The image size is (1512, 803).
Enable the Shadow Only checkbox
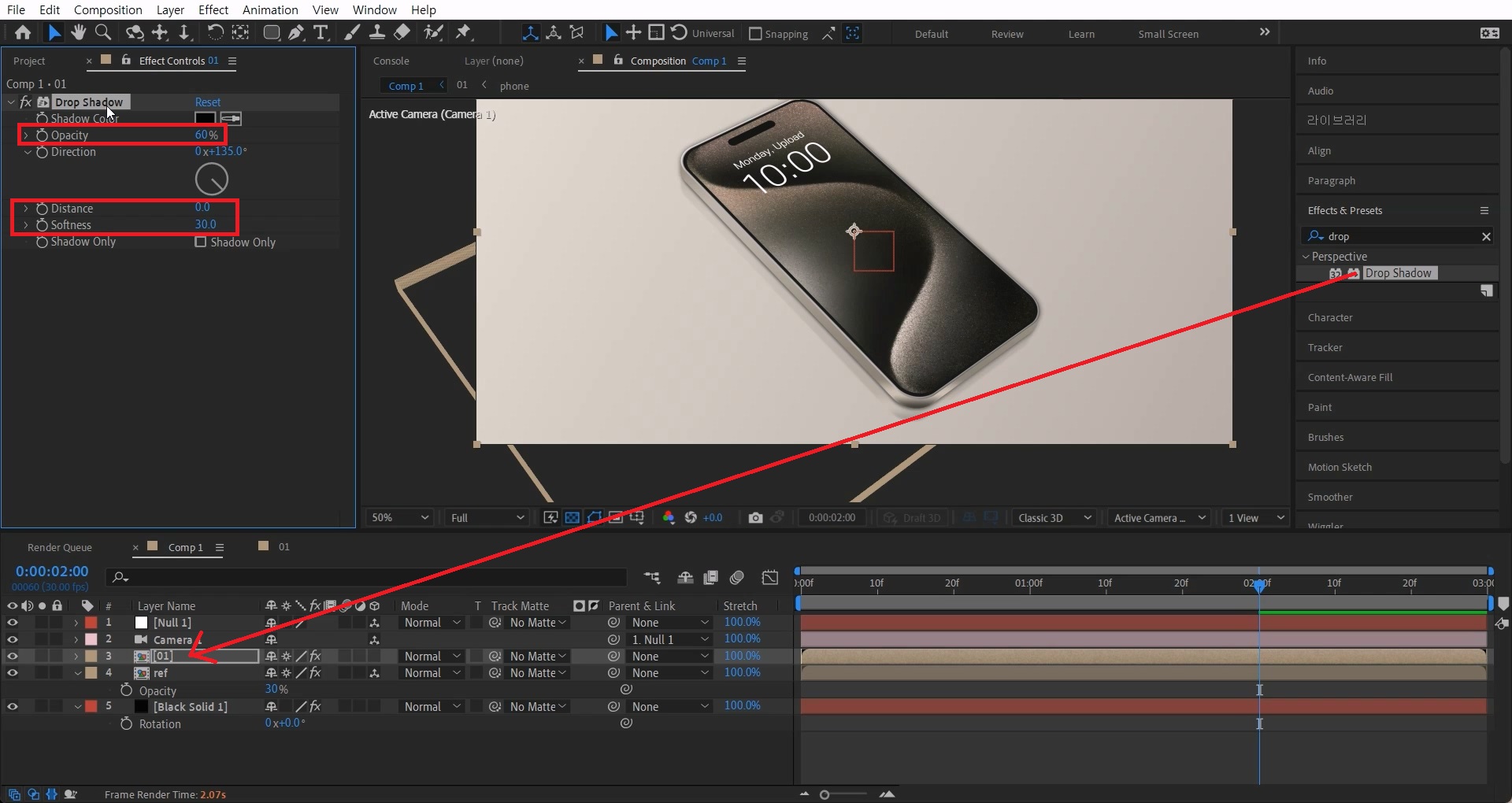click(201, 242)
